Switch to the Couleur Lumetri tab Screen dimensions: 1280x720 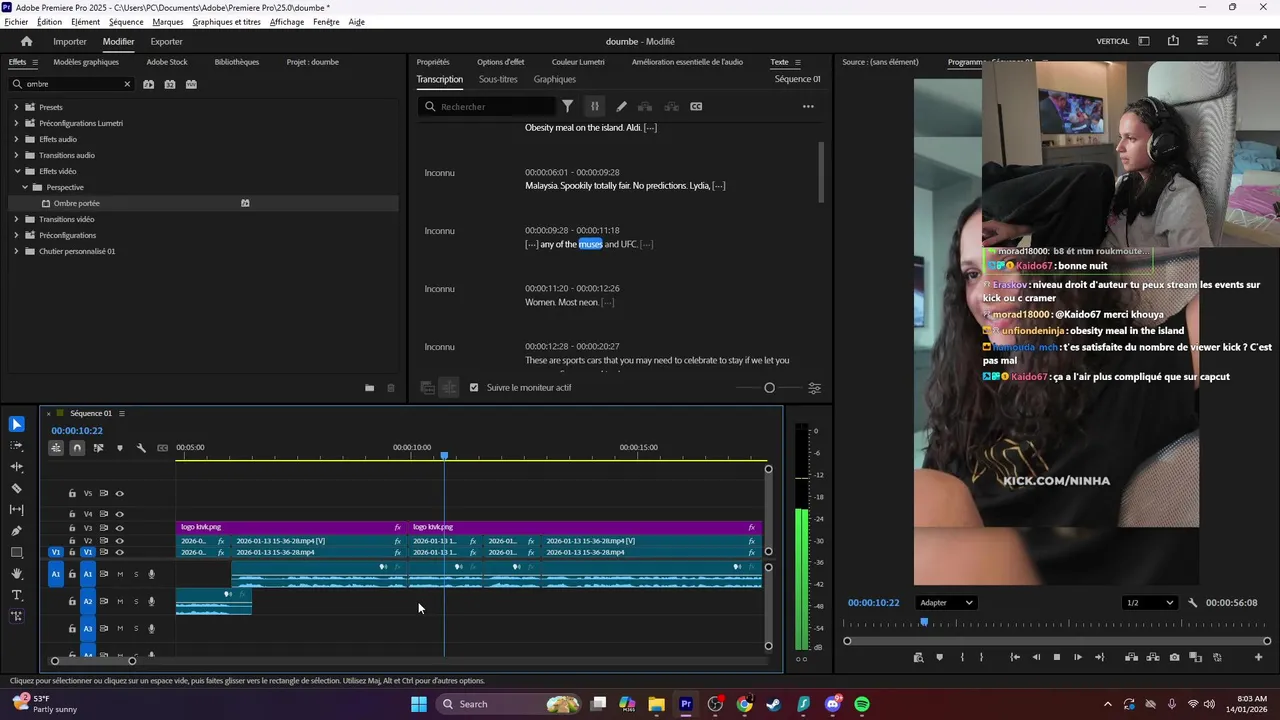click(578, 62)
